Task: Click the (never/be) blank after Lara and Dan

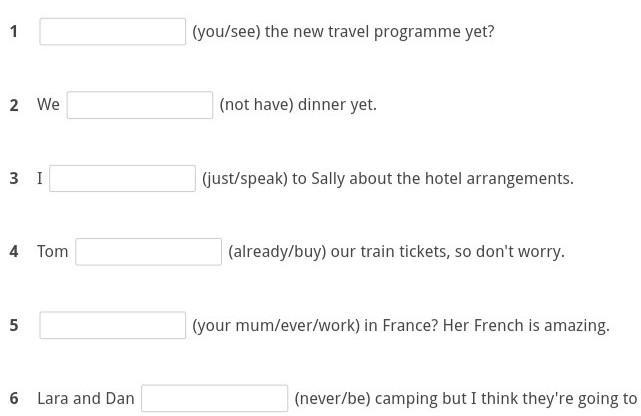Action: [x=215, y=398]
